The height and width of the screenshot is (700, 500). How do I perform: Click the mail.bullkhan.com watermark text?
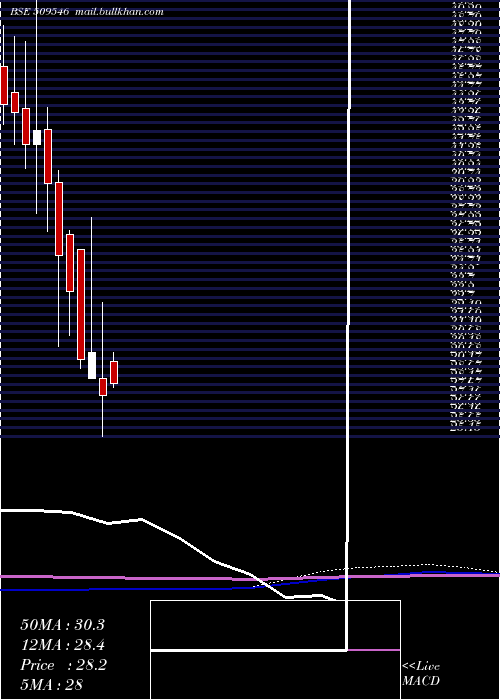pos(119,12)
